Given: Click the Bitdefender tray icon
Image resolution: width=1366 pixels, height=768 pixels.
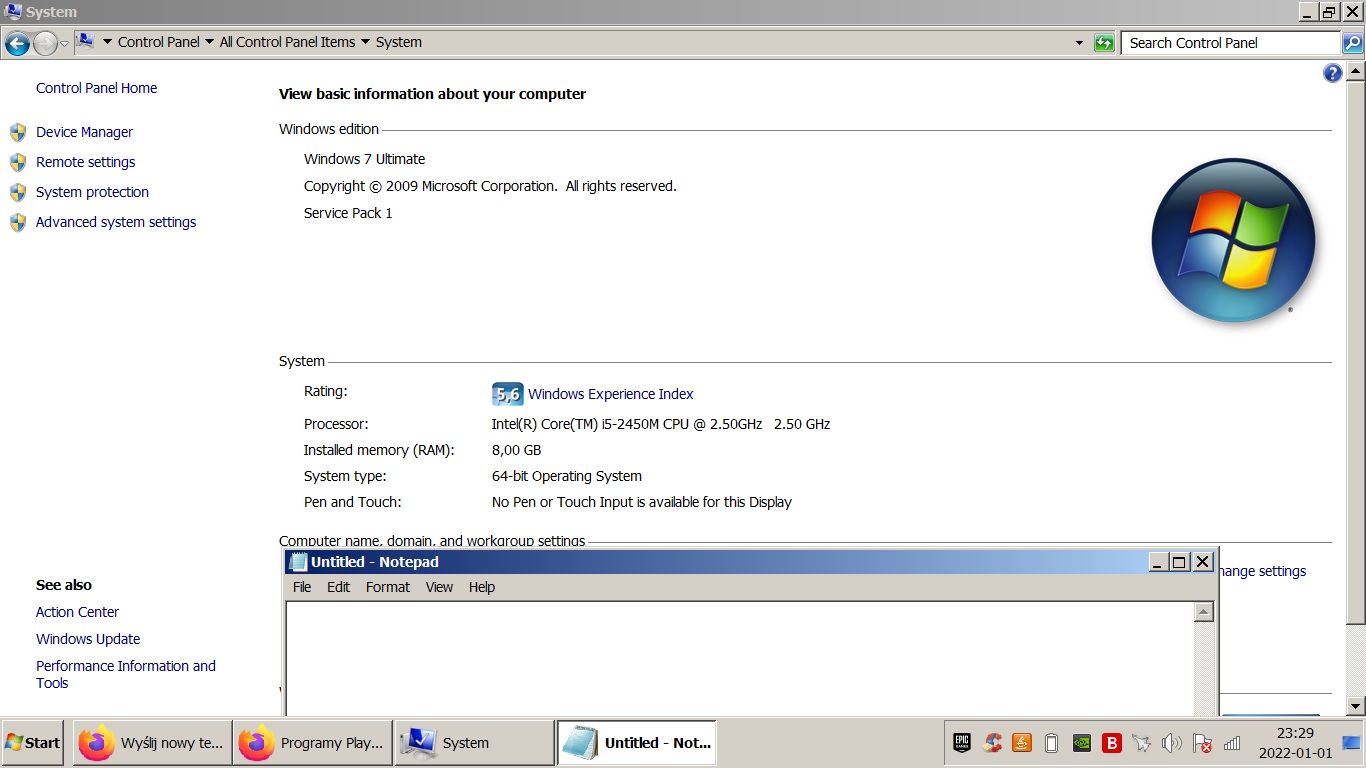Looking at the screenshot, I should click(x=1111, y=743).
